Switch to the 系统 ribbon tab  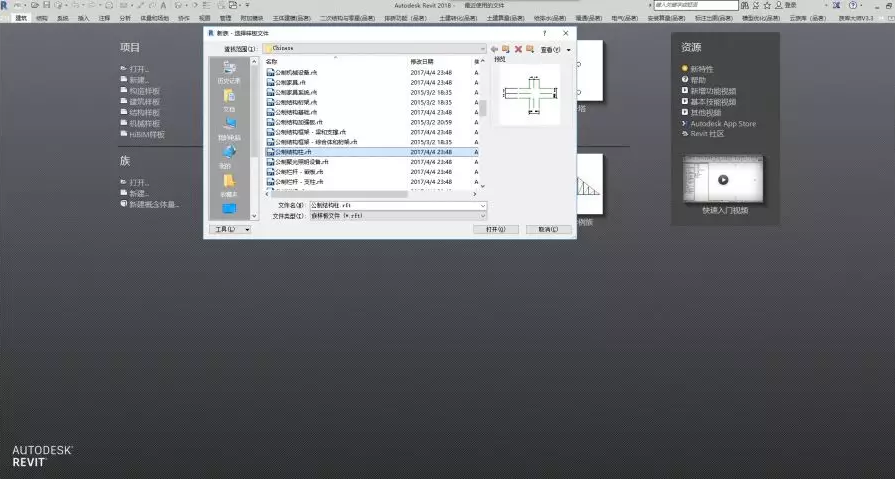[62, 18]
